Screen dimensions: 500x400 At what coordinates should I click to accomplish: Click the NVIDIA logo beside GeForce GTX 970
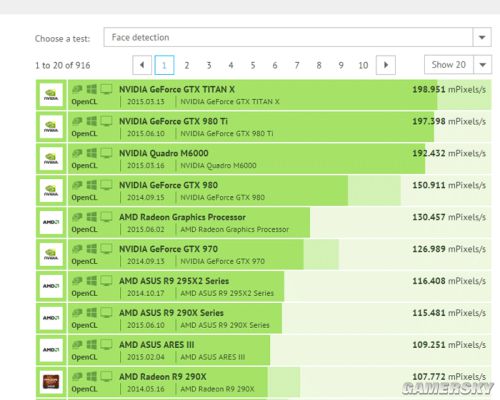point(51,254)
